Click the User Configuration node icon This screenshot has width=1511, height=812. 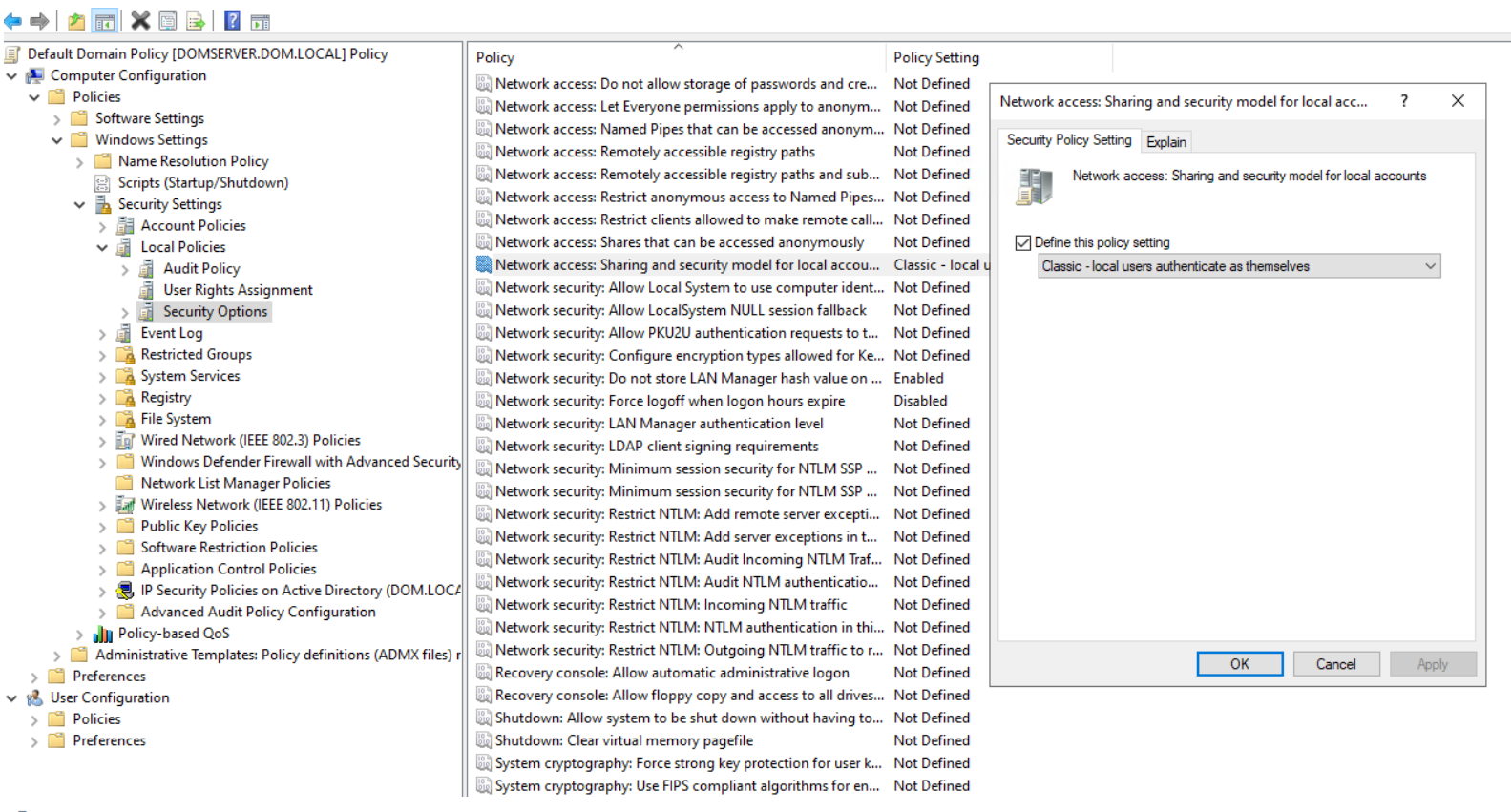point(35,697)
